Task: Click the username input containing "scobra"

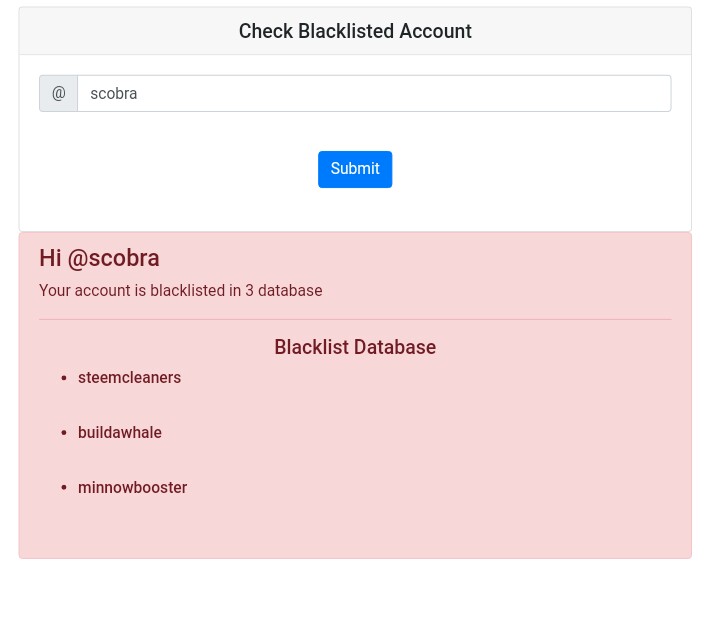Action: click(x=373, y=94)
